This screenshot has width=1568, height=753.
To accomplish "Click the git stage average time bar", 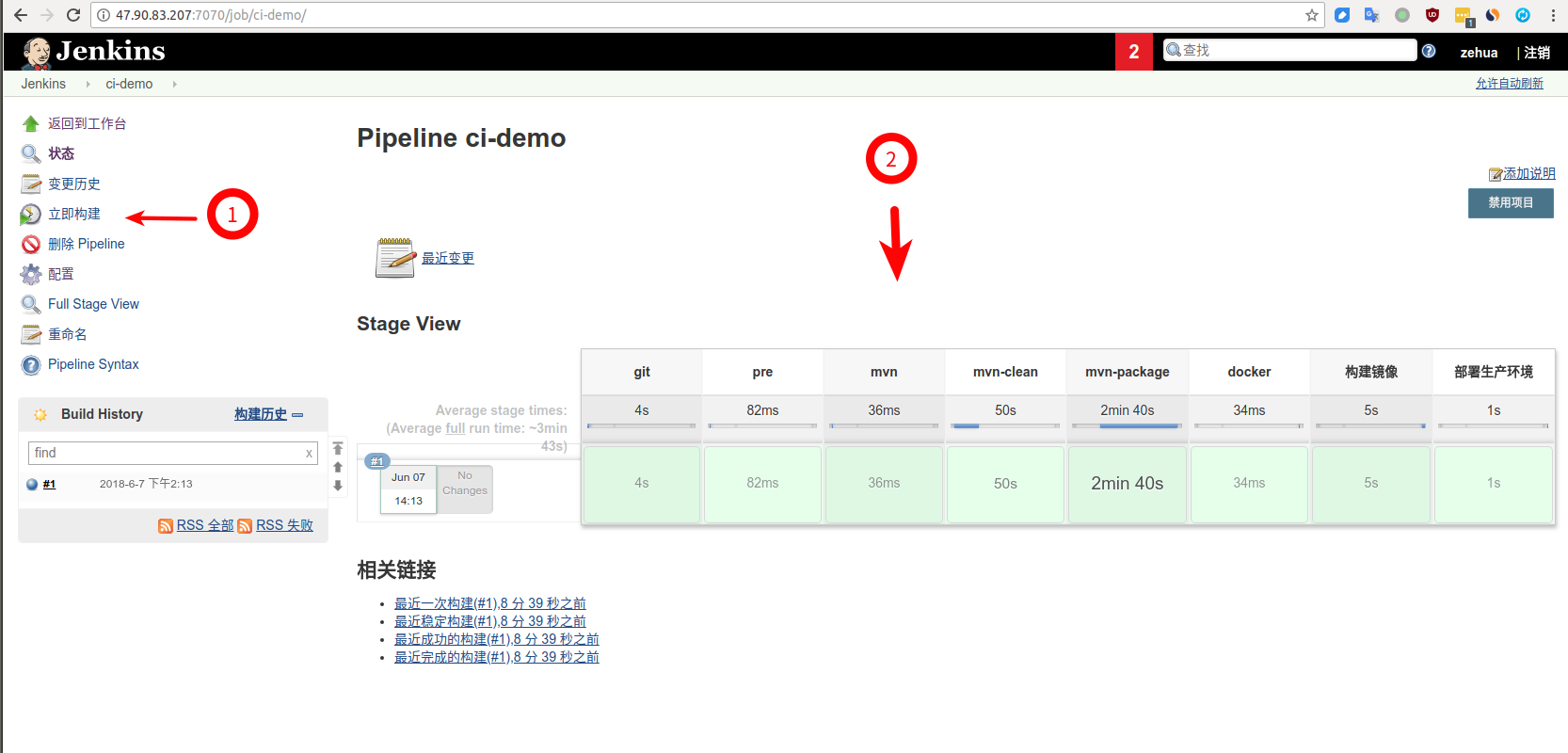I will coord(642,426).
